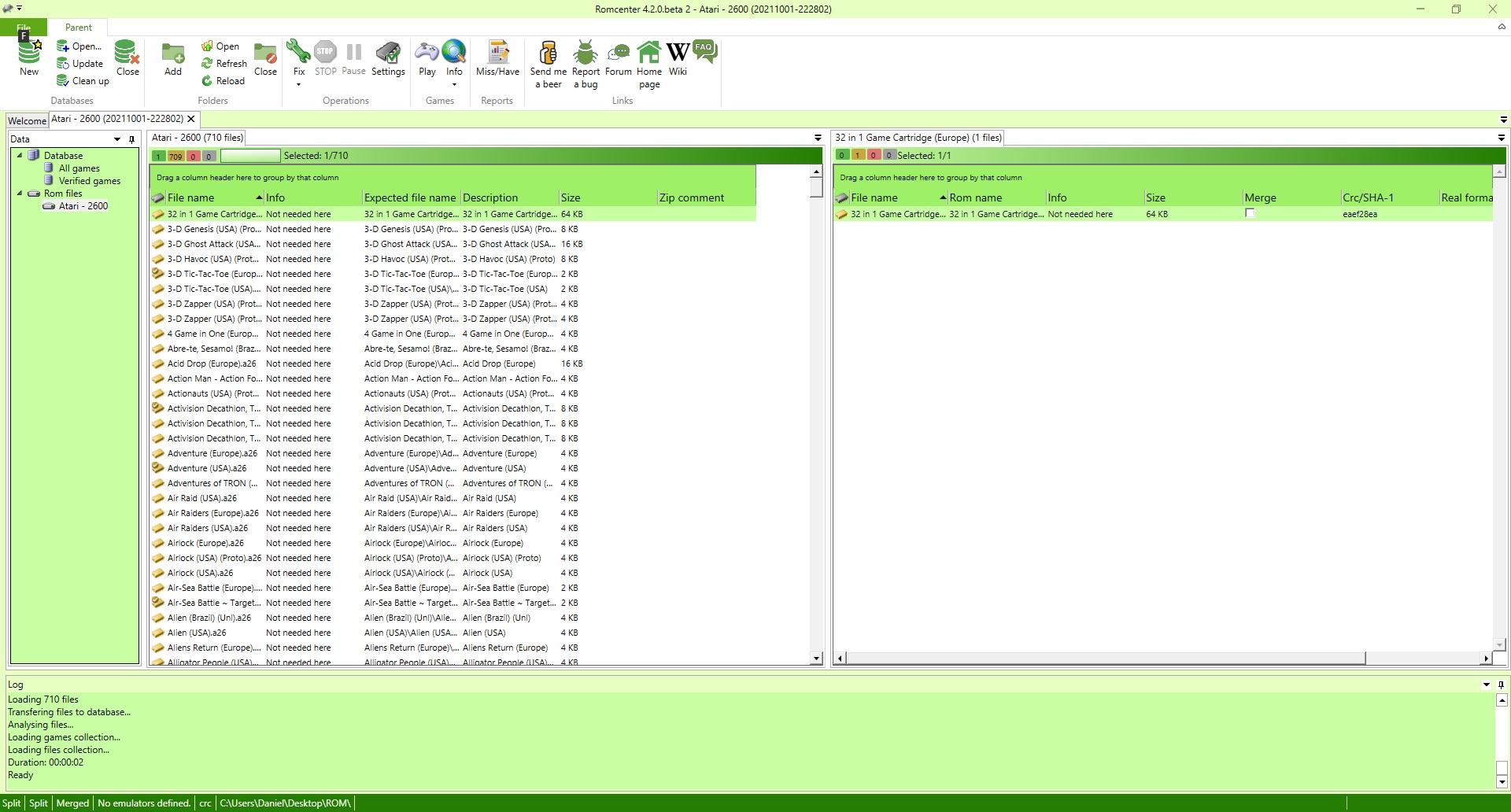
Task: Open rom details panel options dropdown
Action: tap(1502, 138)
